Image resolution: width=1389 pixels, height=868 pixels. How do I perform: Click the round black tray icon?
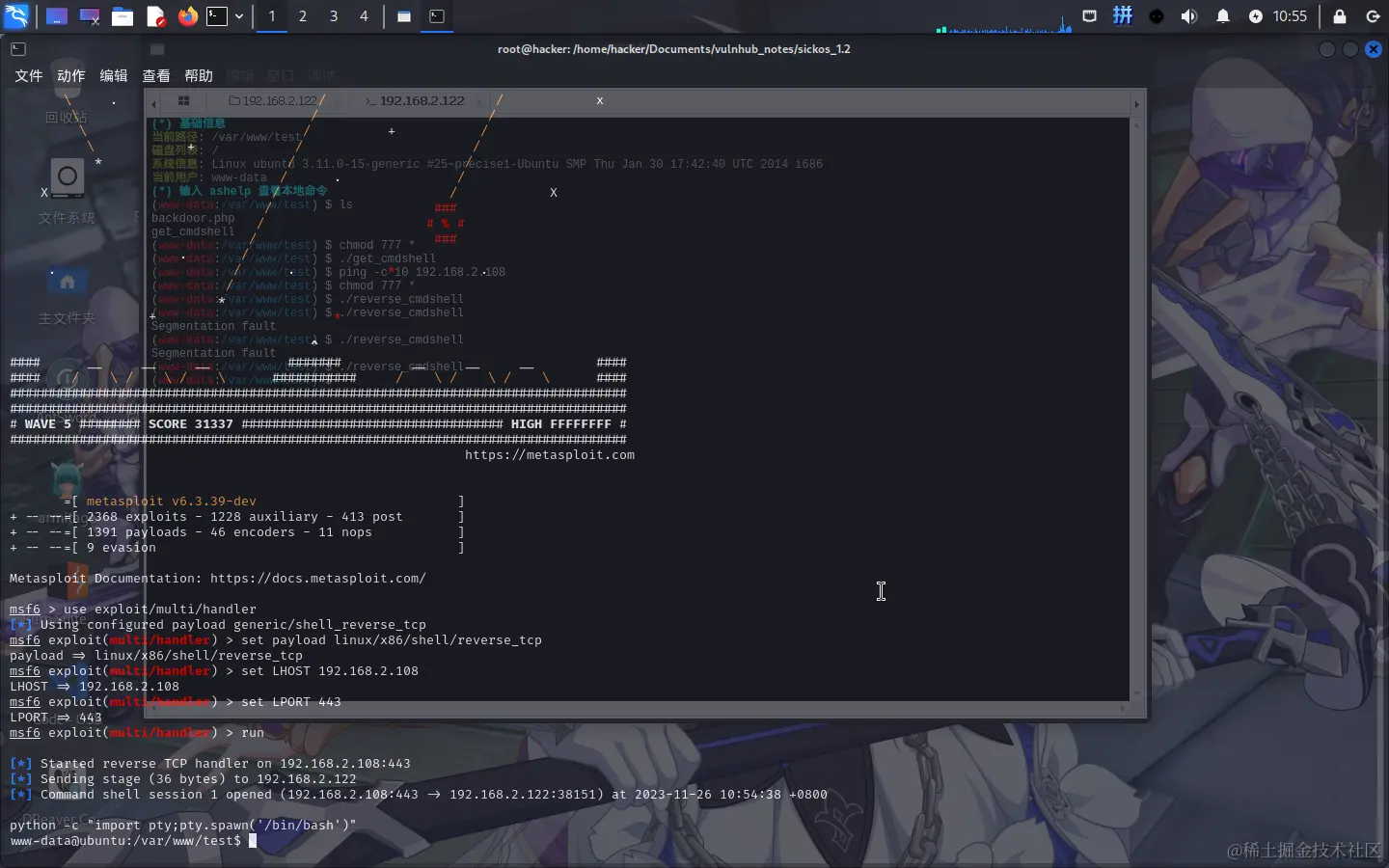coord(1157,16)
